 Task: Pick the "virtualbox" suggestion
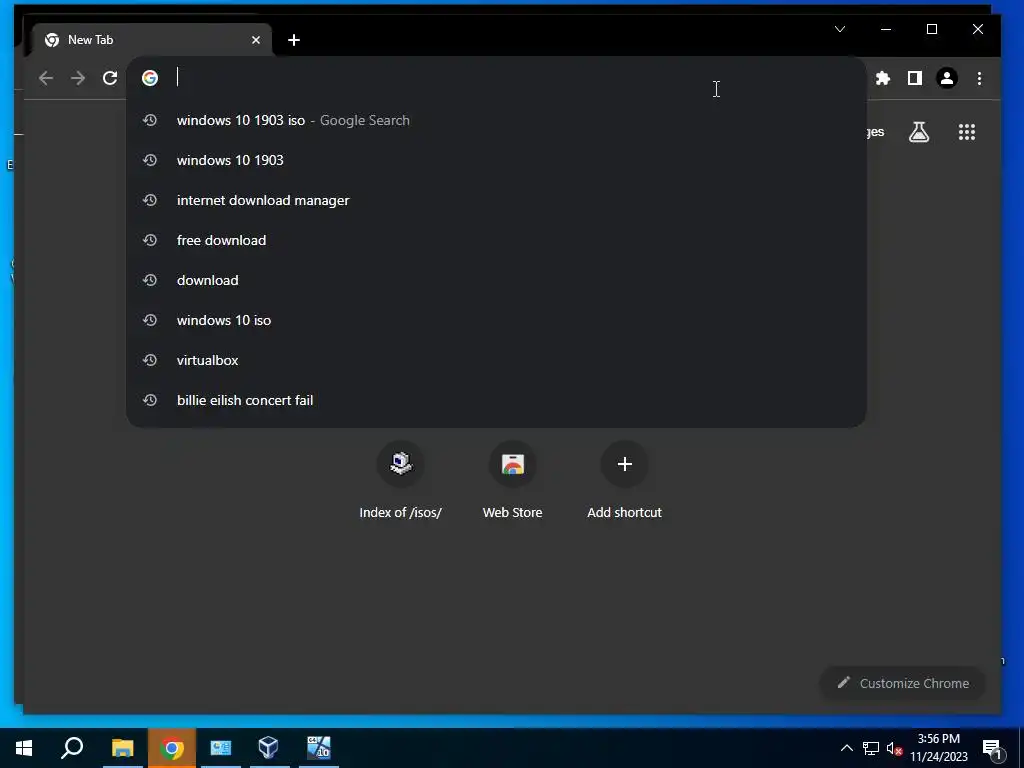pos(496,360)
